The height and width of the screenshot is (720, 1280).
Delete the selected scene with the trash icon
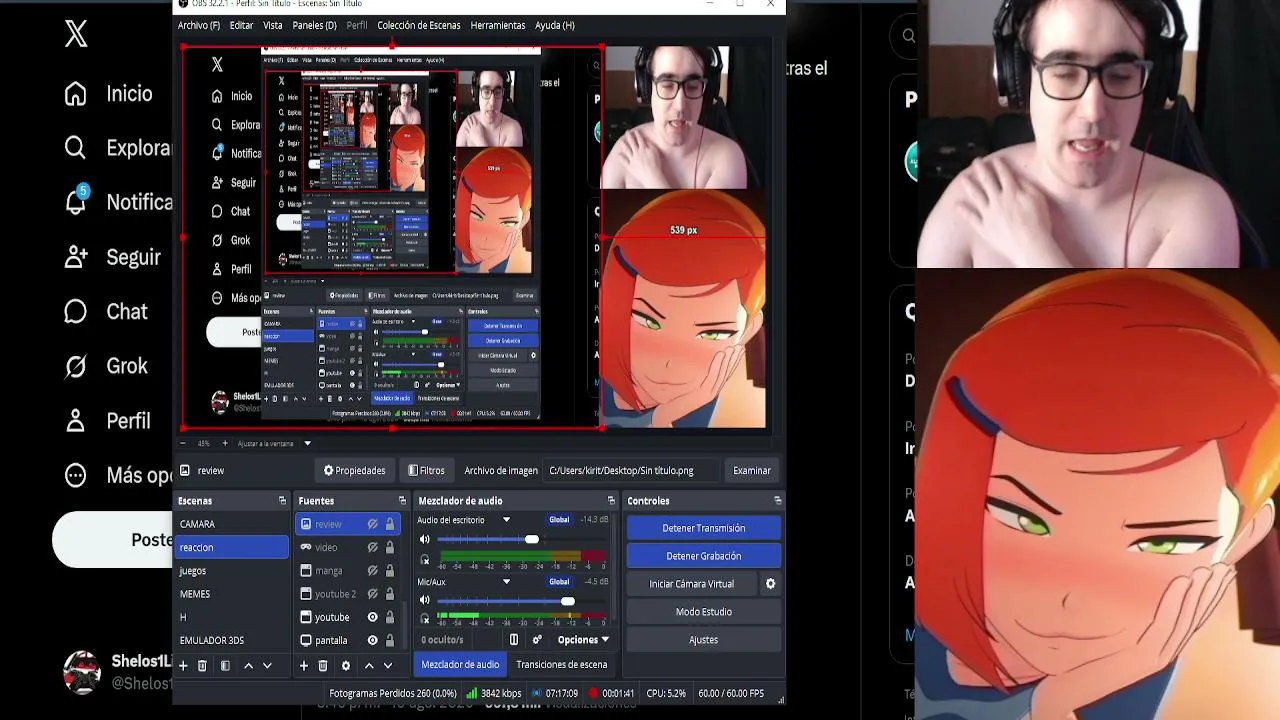pyautogui.click(x=202, y=666)
